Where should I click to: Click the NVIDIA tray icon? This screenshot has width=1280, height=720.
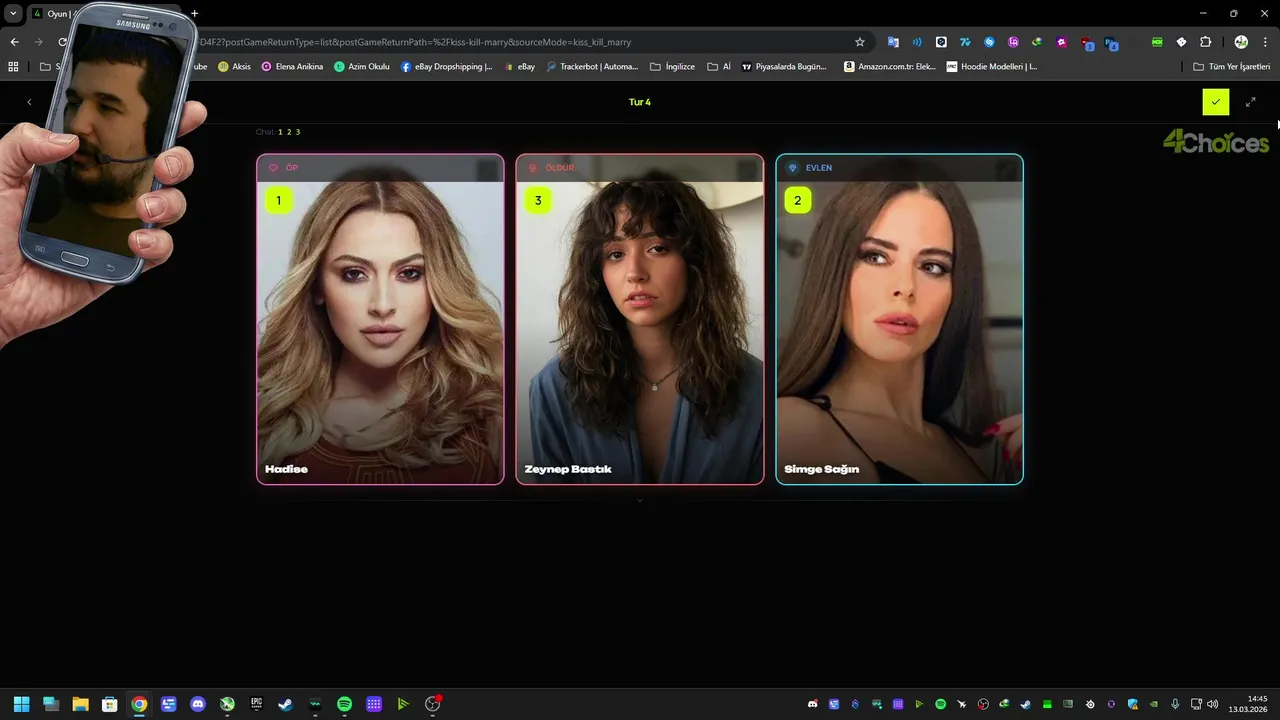pos(1154,704)
